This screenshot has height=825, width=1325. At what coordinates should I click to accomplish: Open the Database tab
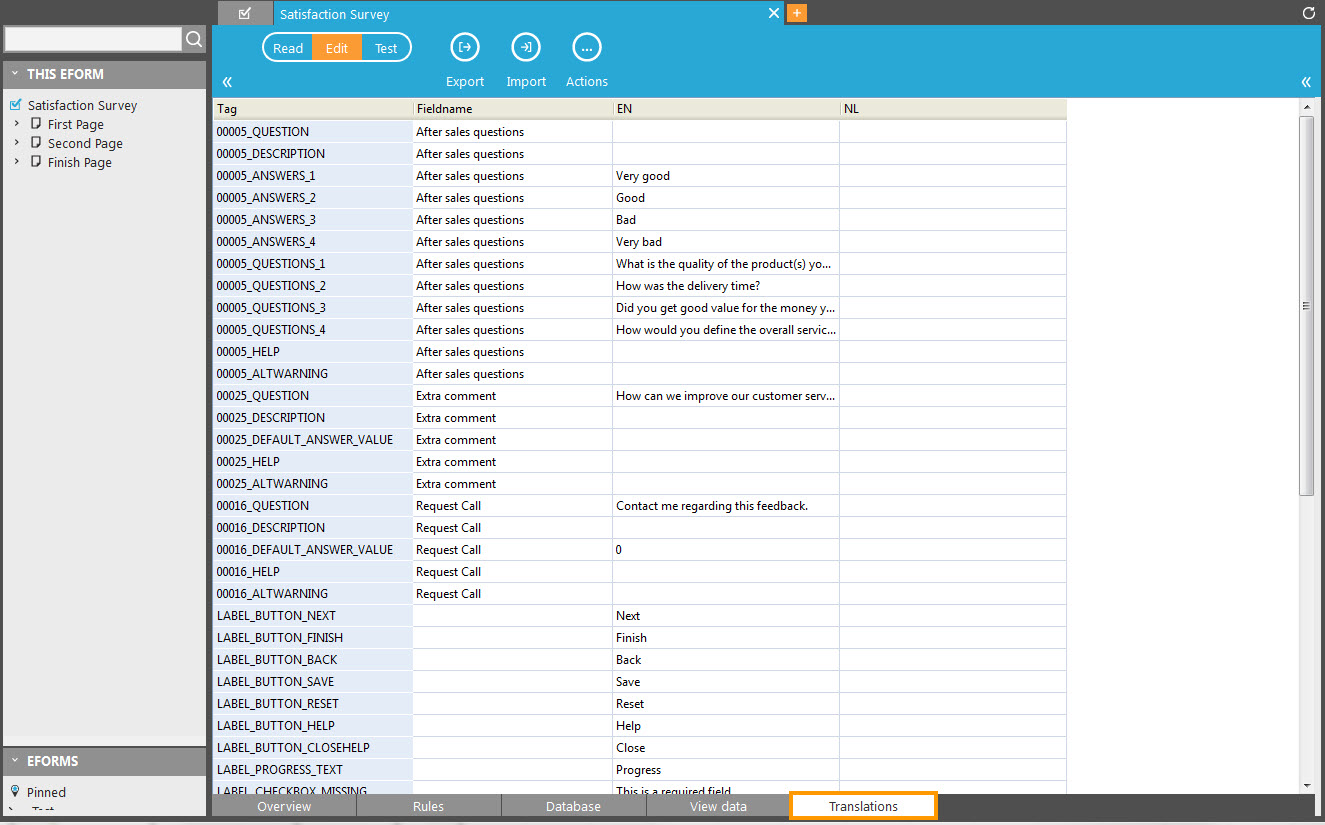[573, 806]
